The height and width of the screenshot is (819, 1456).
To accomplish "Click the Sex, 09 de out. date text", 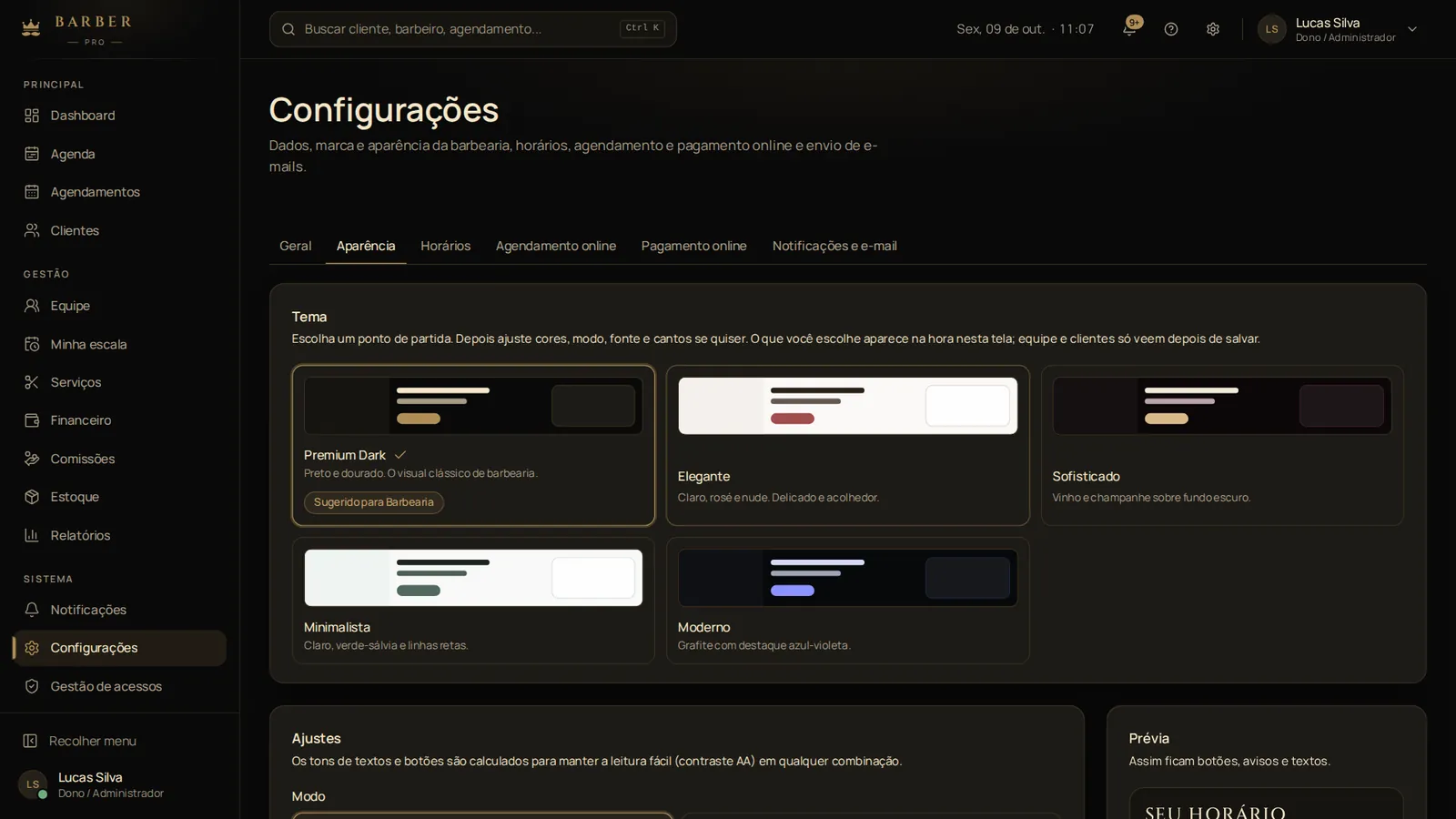I will click(1000, 29).
